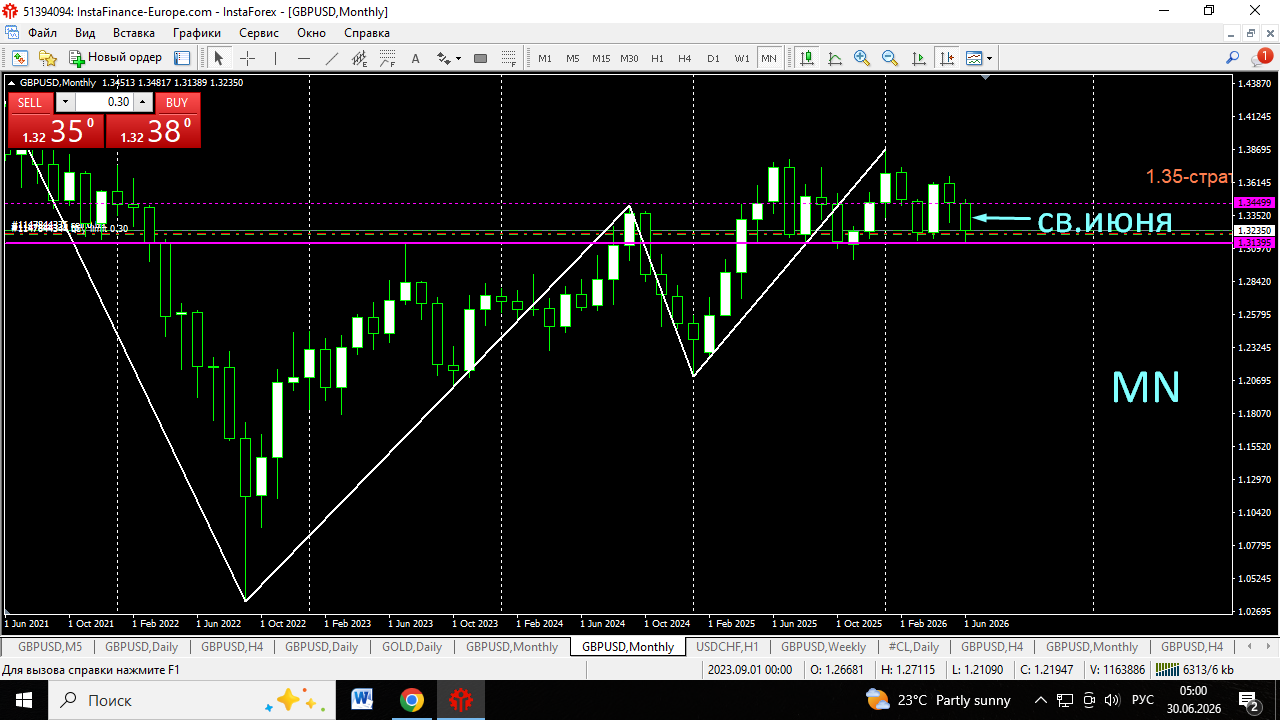The image size is (1280, 720).
Task: Select the text label tool
Action: (x=416, y=58)
